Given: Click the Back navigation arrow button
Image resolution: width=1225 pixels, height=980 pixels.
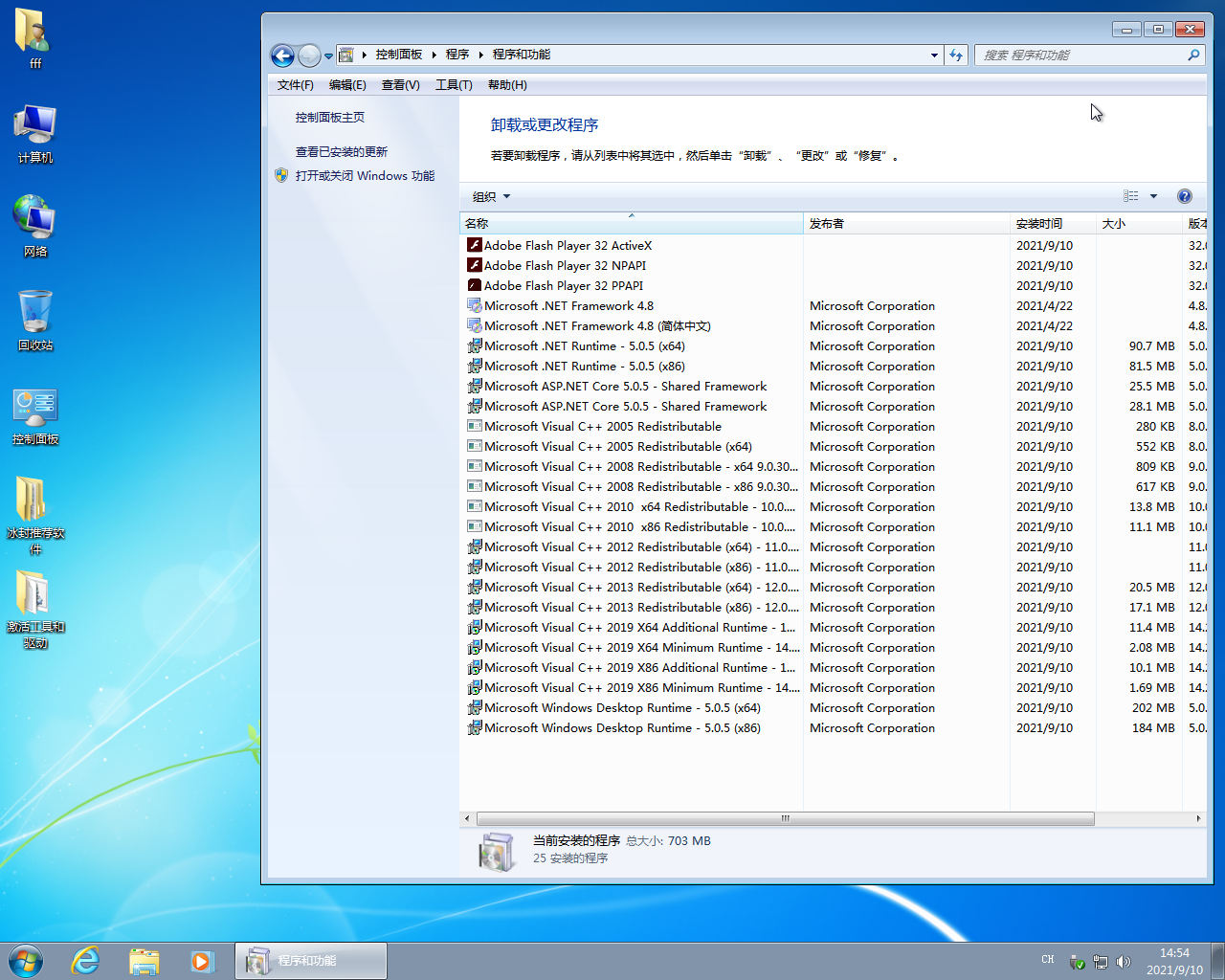Looking at the screenshot, I should point(282,56).
